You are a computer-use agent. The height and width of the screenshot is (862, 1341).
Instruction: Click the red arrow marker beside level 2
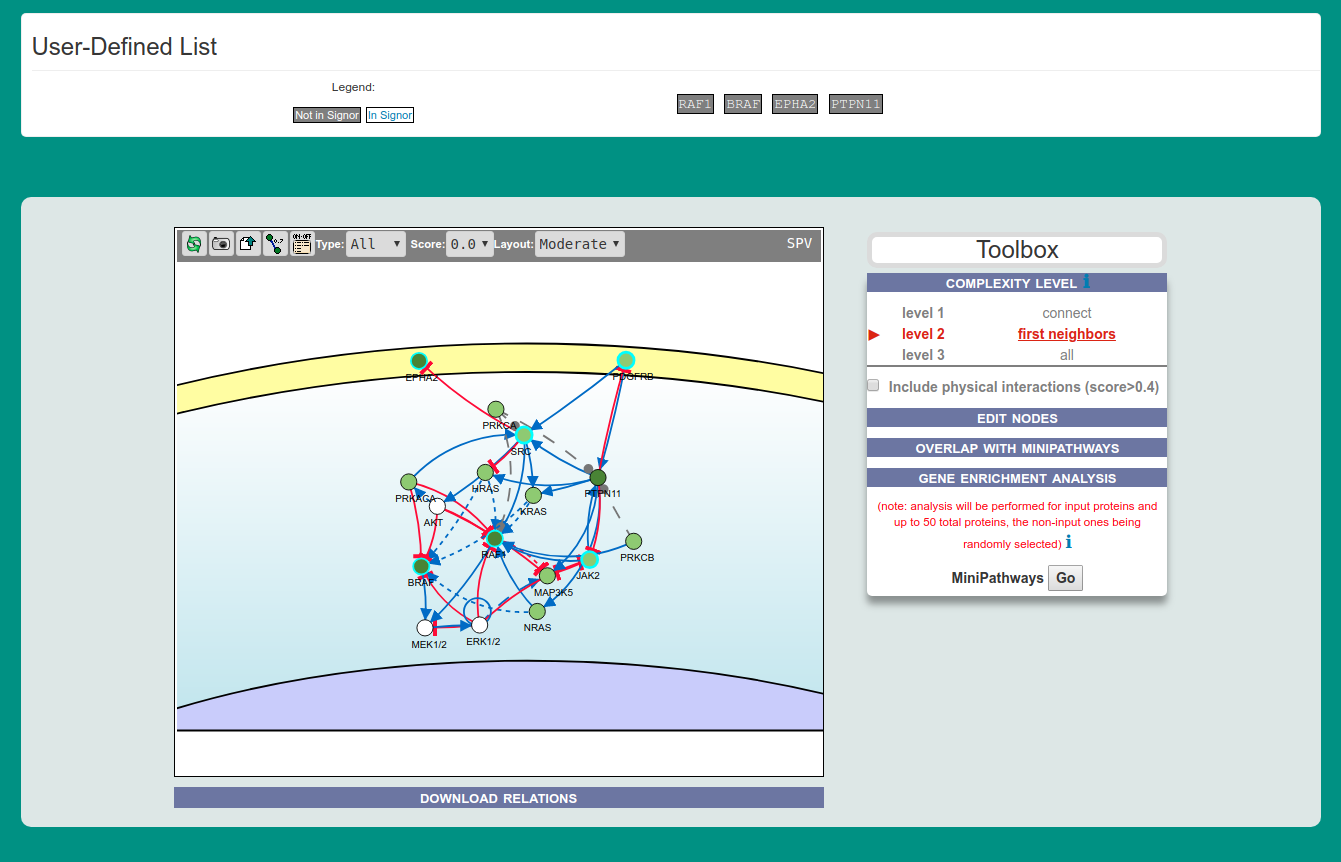(x=874, y=335)
